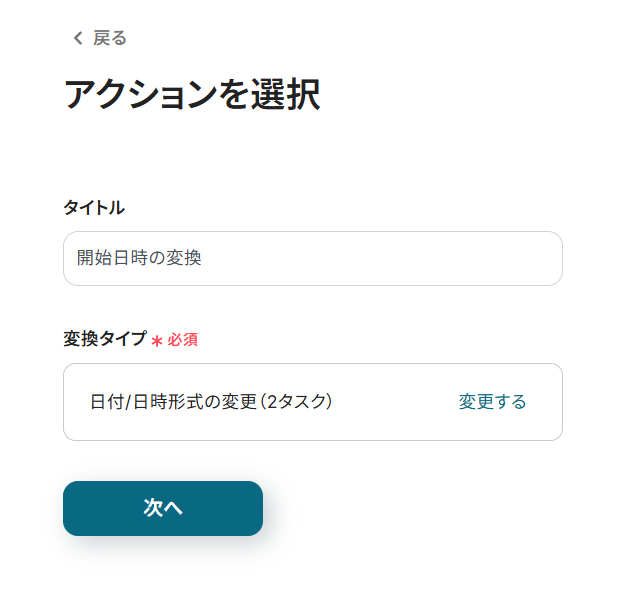Go back via the 戻る link

(109, 39)
